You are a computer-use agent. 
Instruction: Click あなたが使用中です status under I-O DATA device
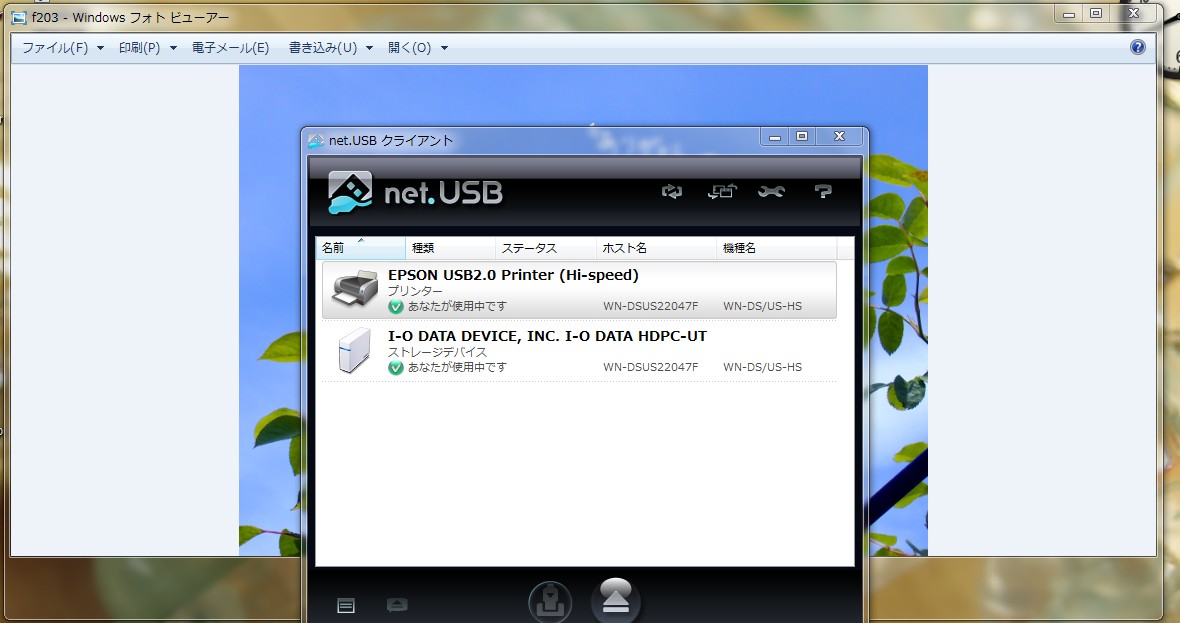click(458, 367)
